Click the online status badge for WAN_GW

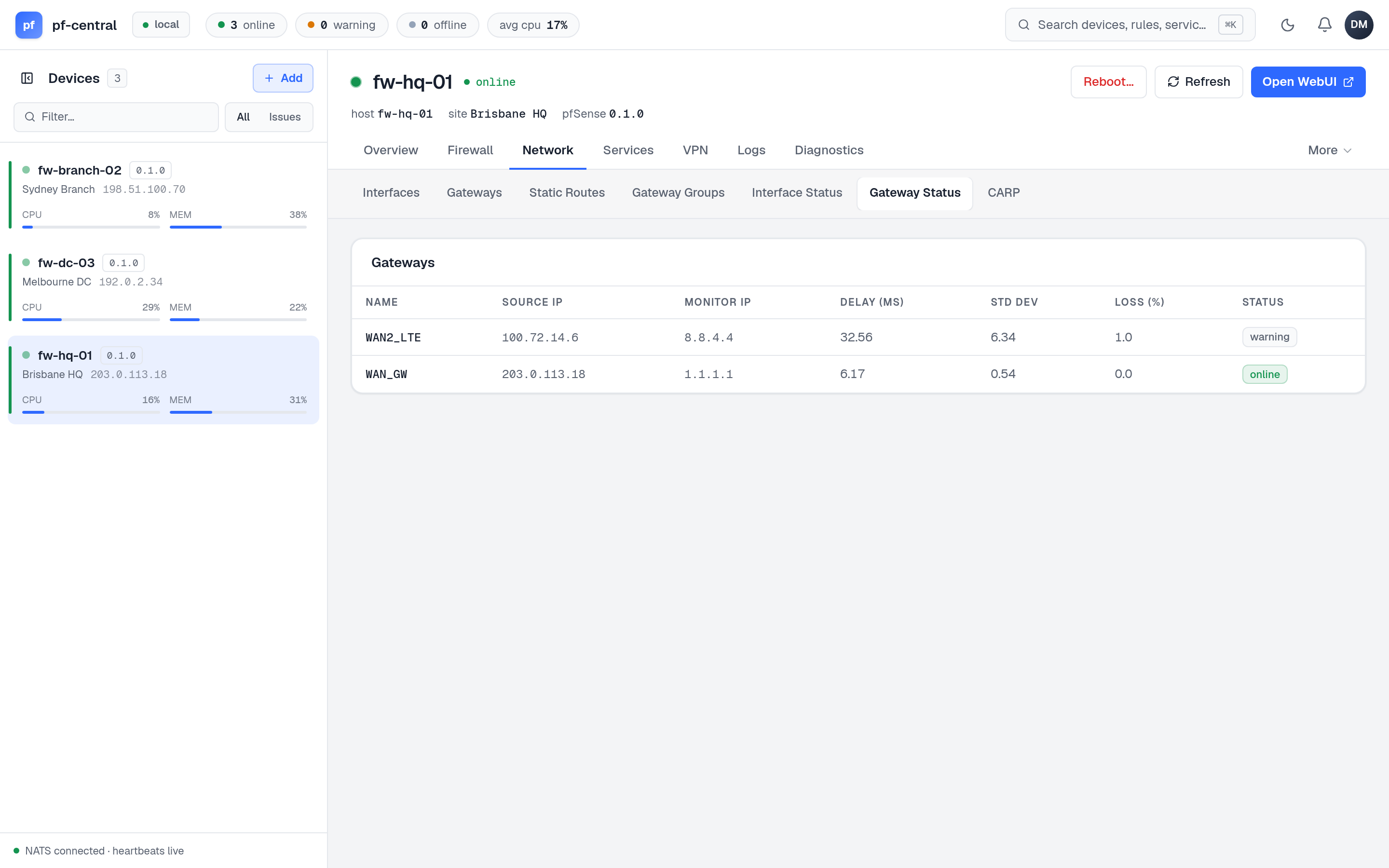point(1265,374)
